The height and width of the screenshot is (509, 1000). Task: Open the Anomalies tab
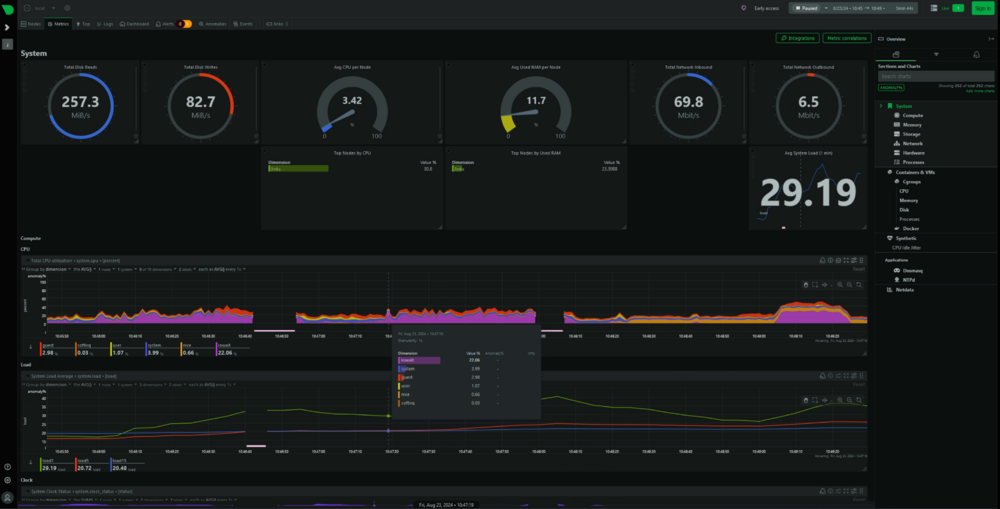(x=212, y=24)
